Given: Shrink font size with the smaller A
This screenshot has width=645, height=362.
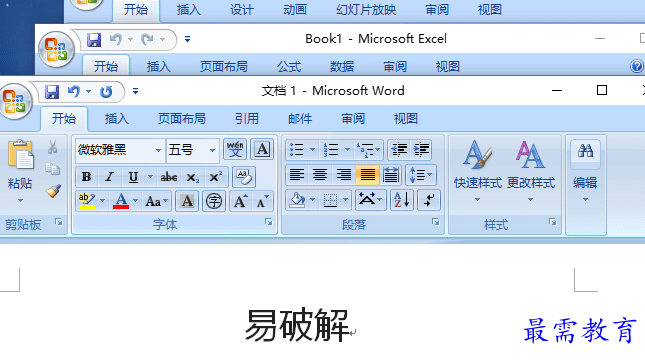Looking at the screenshot, I should 262,201.
